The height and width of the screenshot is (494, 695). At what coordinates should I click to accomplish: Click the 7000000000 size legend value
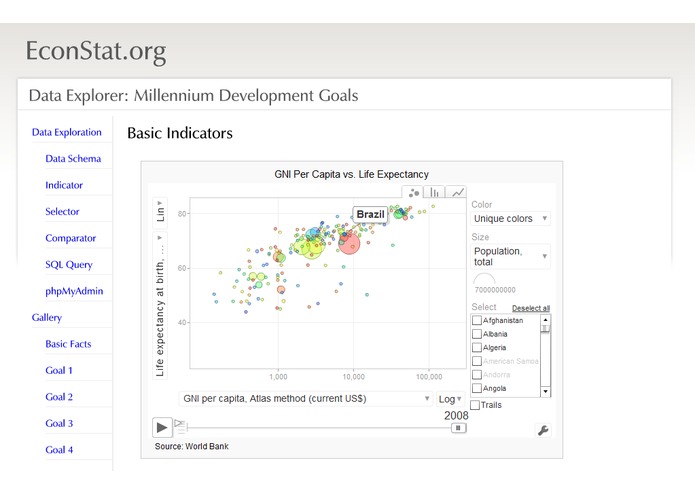coord(495,290)
